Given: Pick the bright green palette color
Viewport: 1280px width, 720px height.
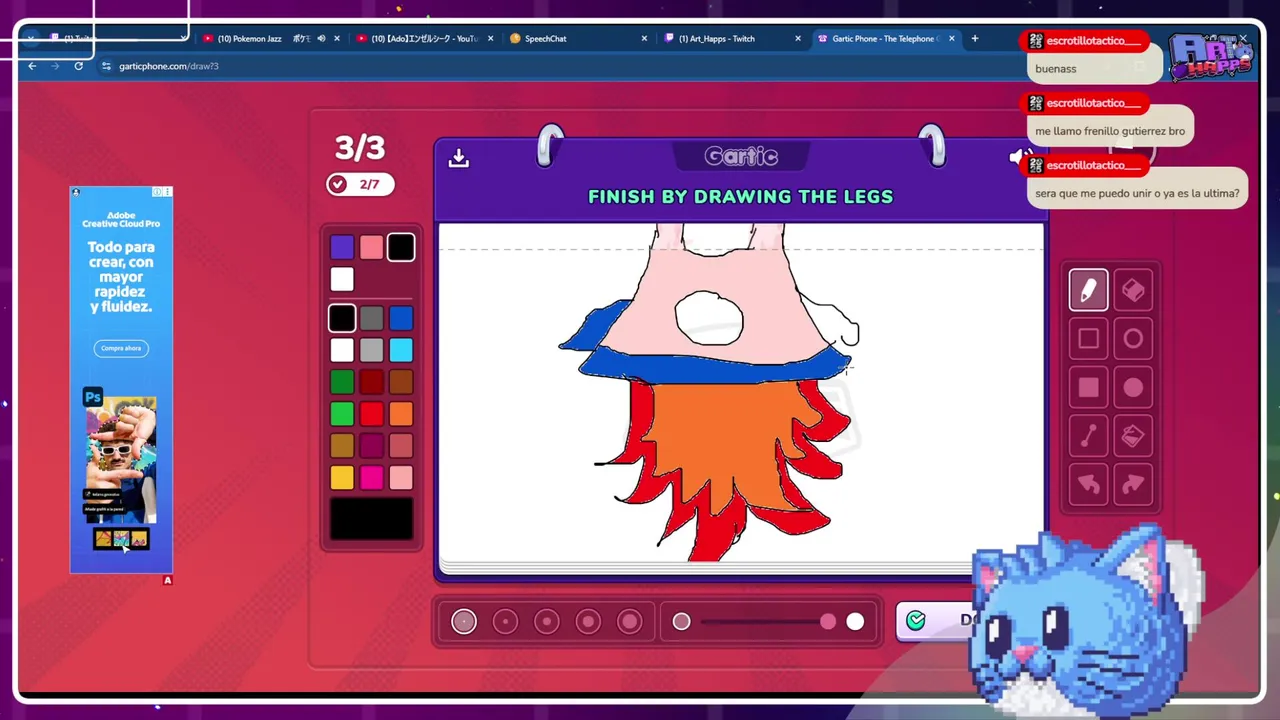Looking at the screenshot, I should coord(342,414).
